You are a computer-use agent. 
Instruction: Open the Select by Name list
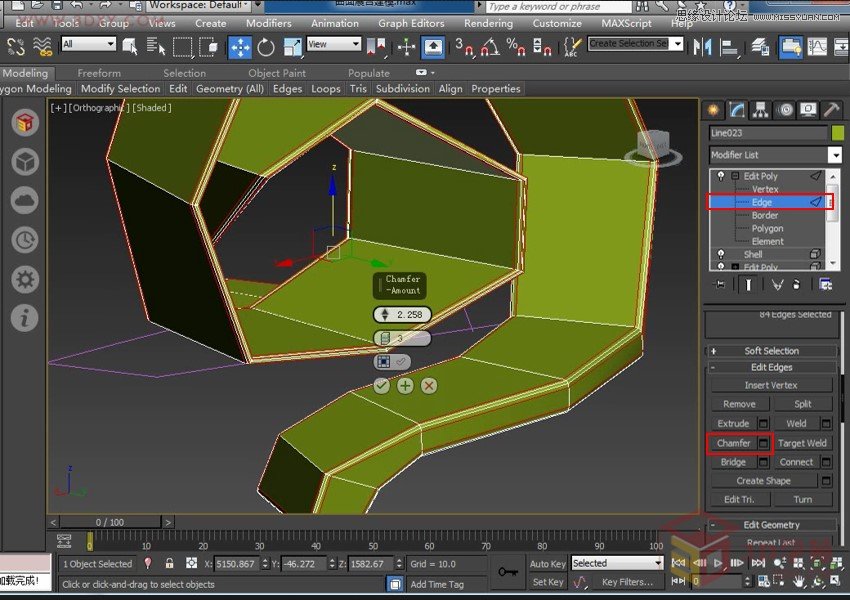coord(156,47)
